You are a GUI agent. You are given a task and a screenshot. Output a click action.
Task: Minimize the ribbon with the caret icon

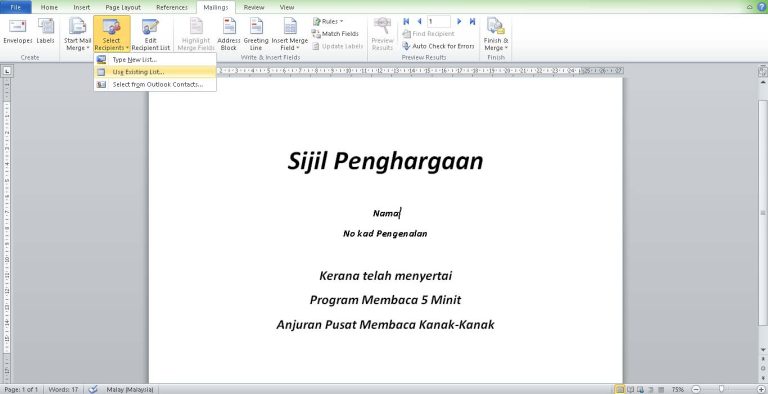click(750, 7)
